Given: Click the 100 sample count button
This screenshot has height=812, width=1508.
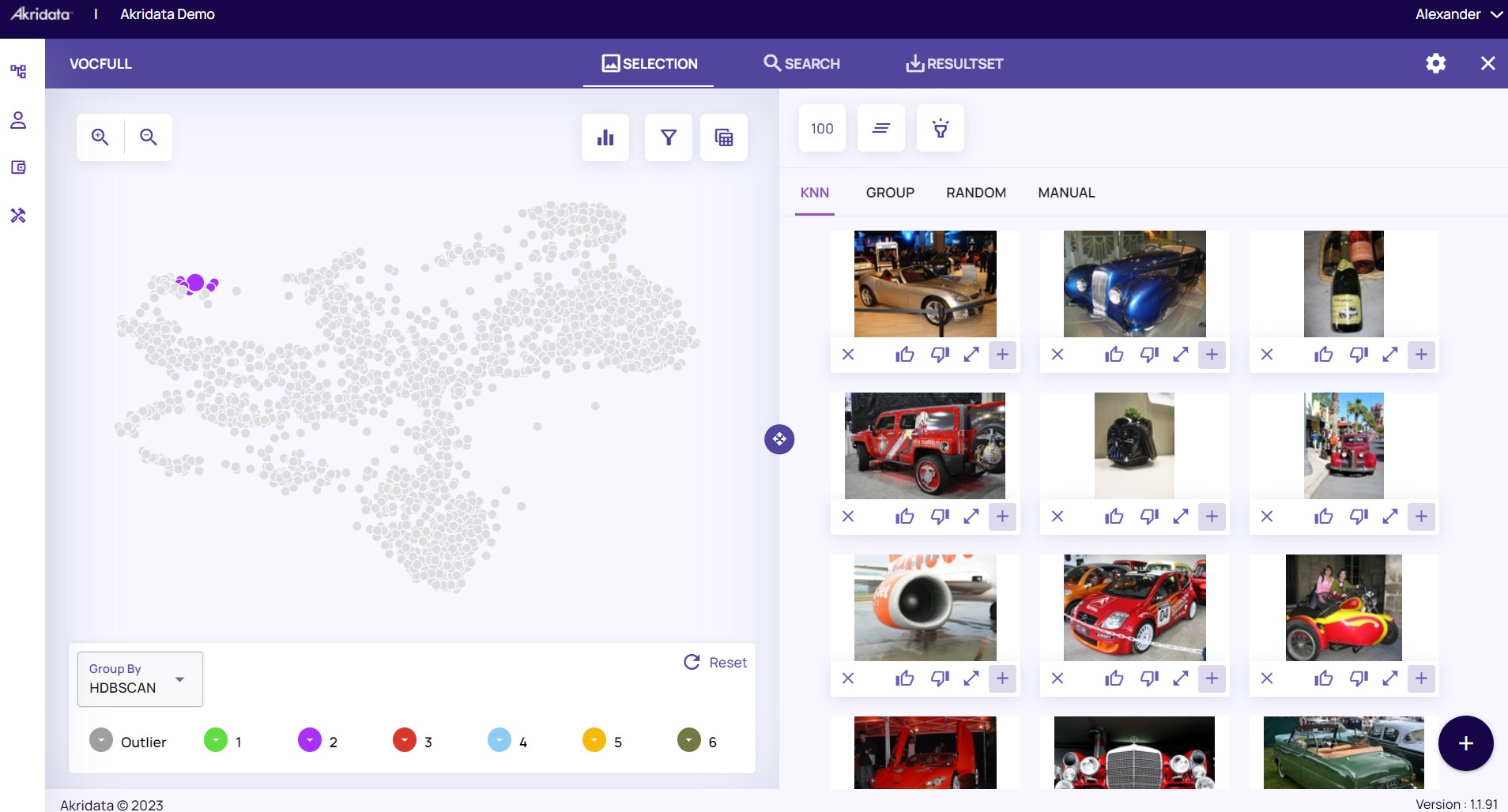Looking at the screenshot, I should [822, 128].
